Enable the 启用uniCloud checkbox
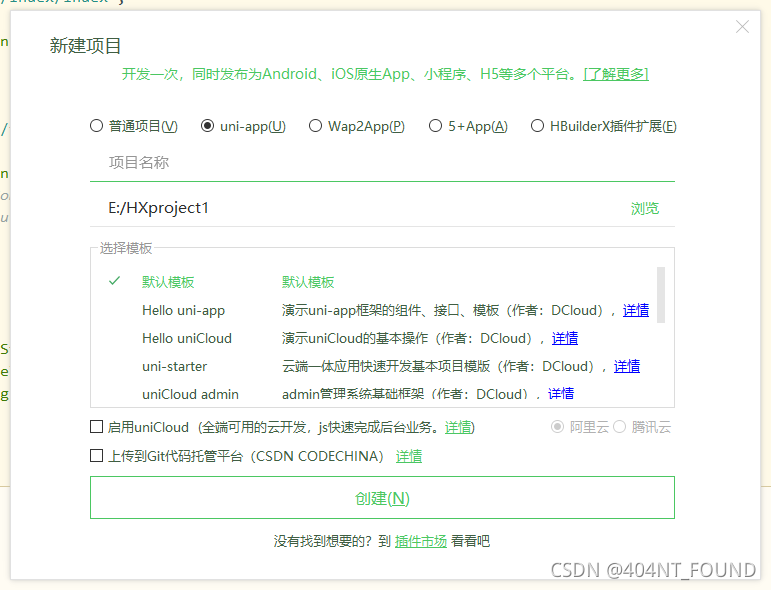 coord(96,427)
